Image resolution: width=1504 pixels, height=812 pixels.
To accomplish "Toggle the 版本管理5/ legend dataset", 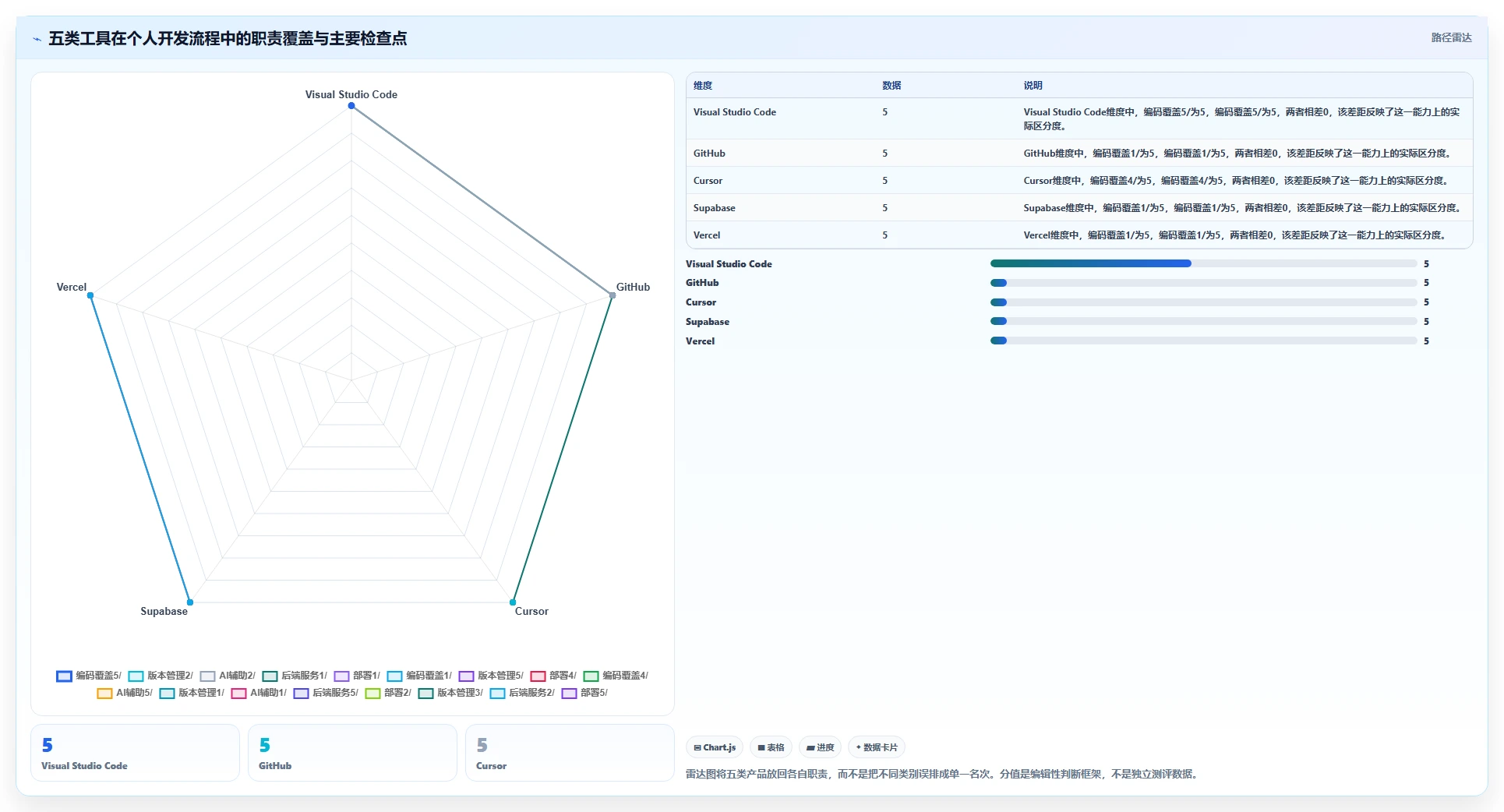I will (x=491, y=676).
